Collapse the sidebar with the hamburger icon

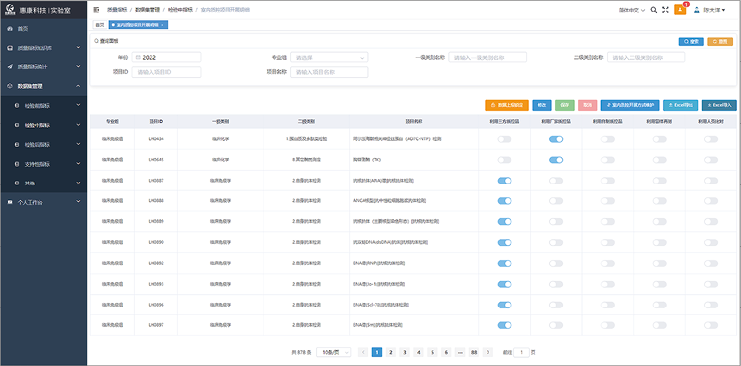(x=96, y=9)
